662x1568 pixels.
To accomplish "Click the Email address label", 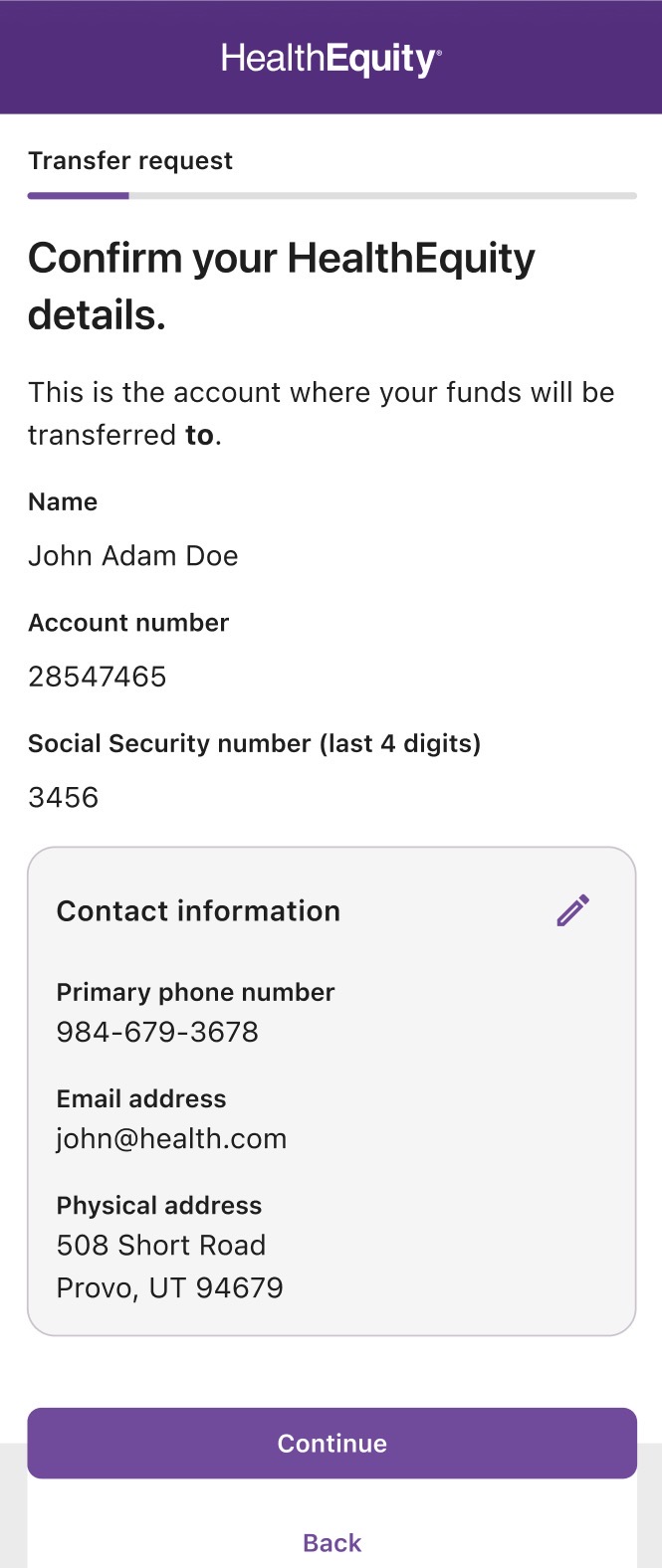I will (x=141, y=1098).
